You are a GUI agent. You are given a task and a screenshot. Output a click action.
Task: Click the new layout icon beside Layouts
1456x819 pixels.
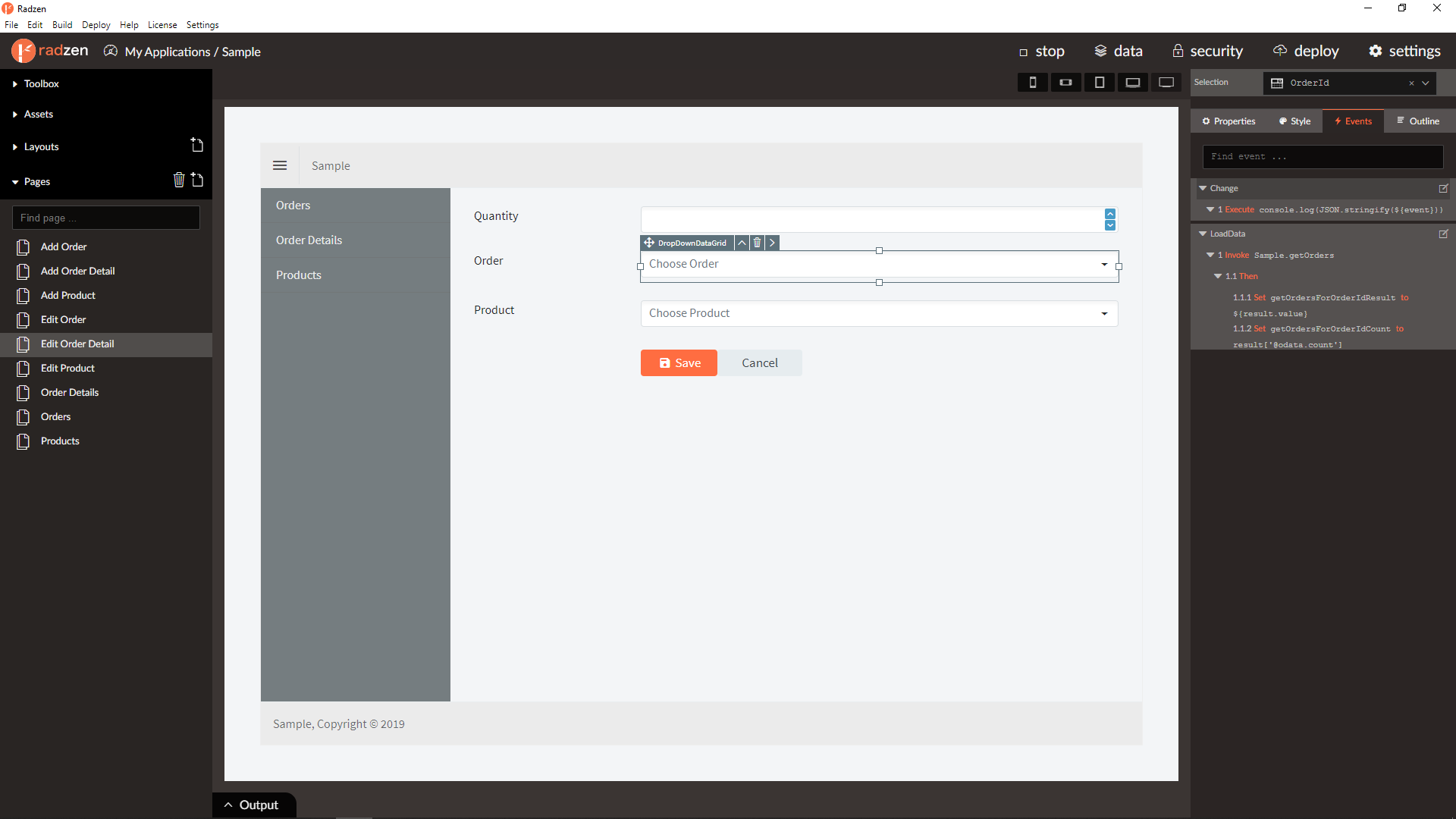click(197, 146)
